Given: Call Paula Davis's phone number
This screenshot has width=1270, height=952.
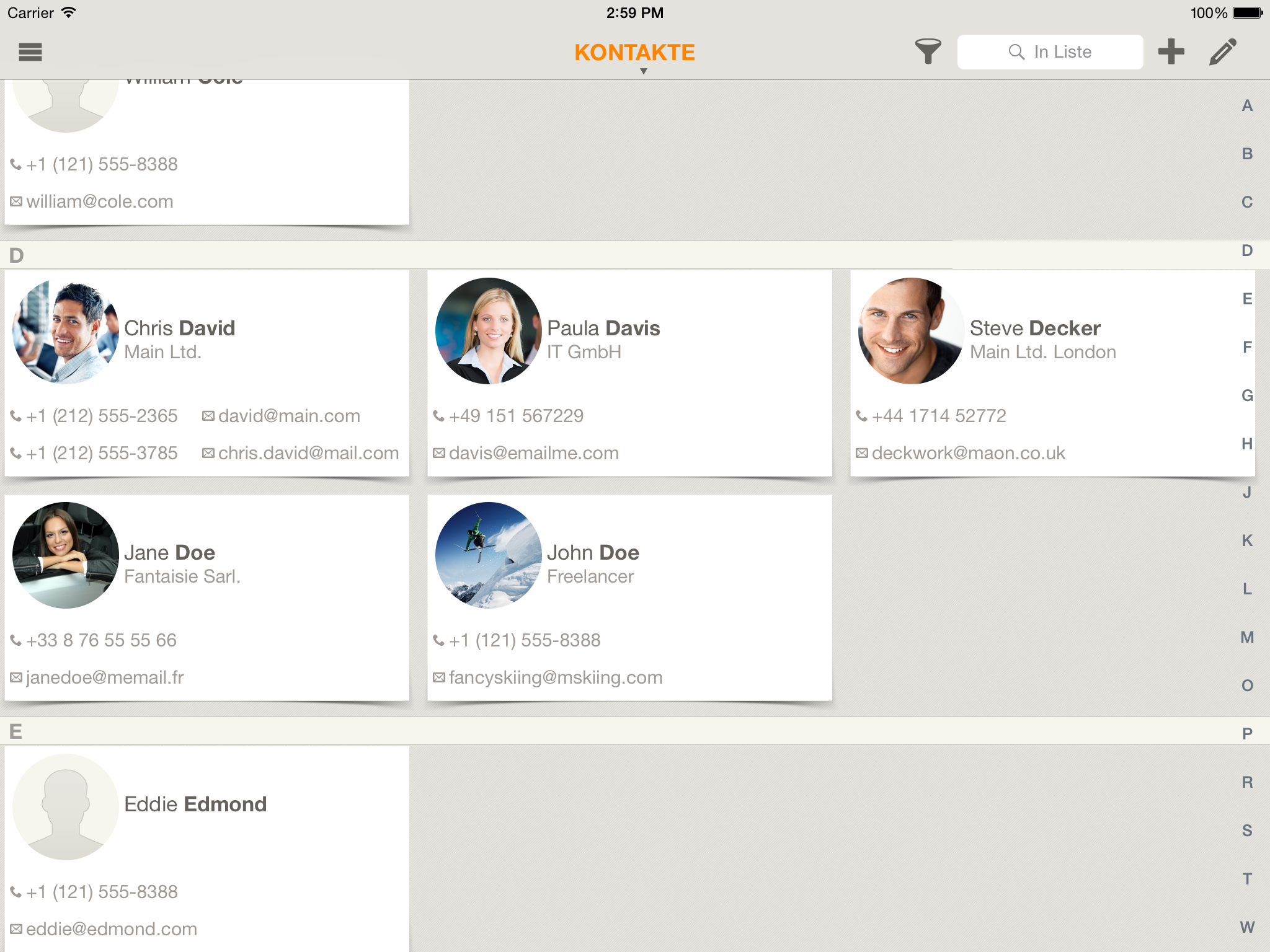Looking at the screenshot, I should click(516, 416).
